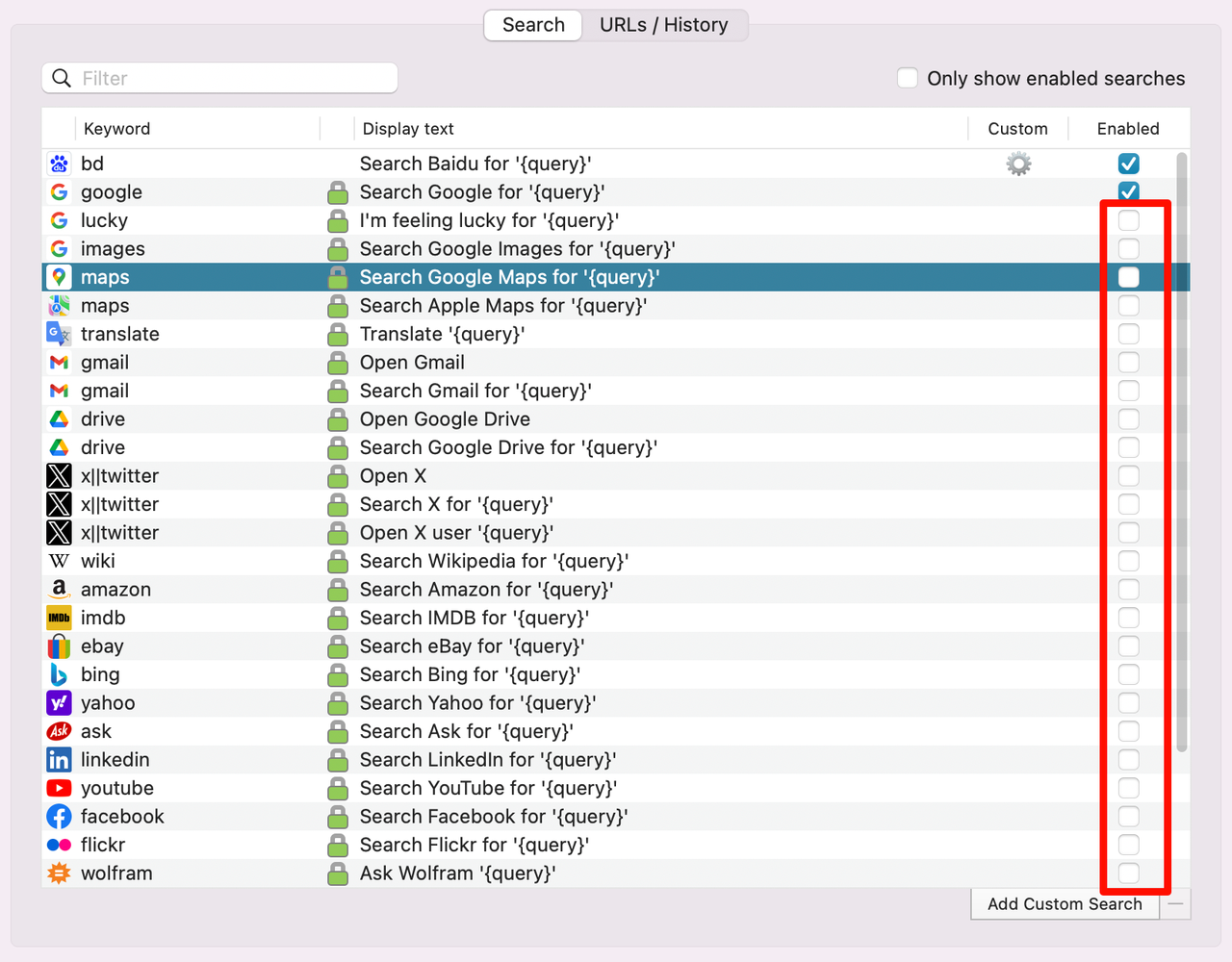The width and height of the screenshot is (1232, 962).
Task: Select the Search tab
Action: pyautogui.click(x=533, y=25)
